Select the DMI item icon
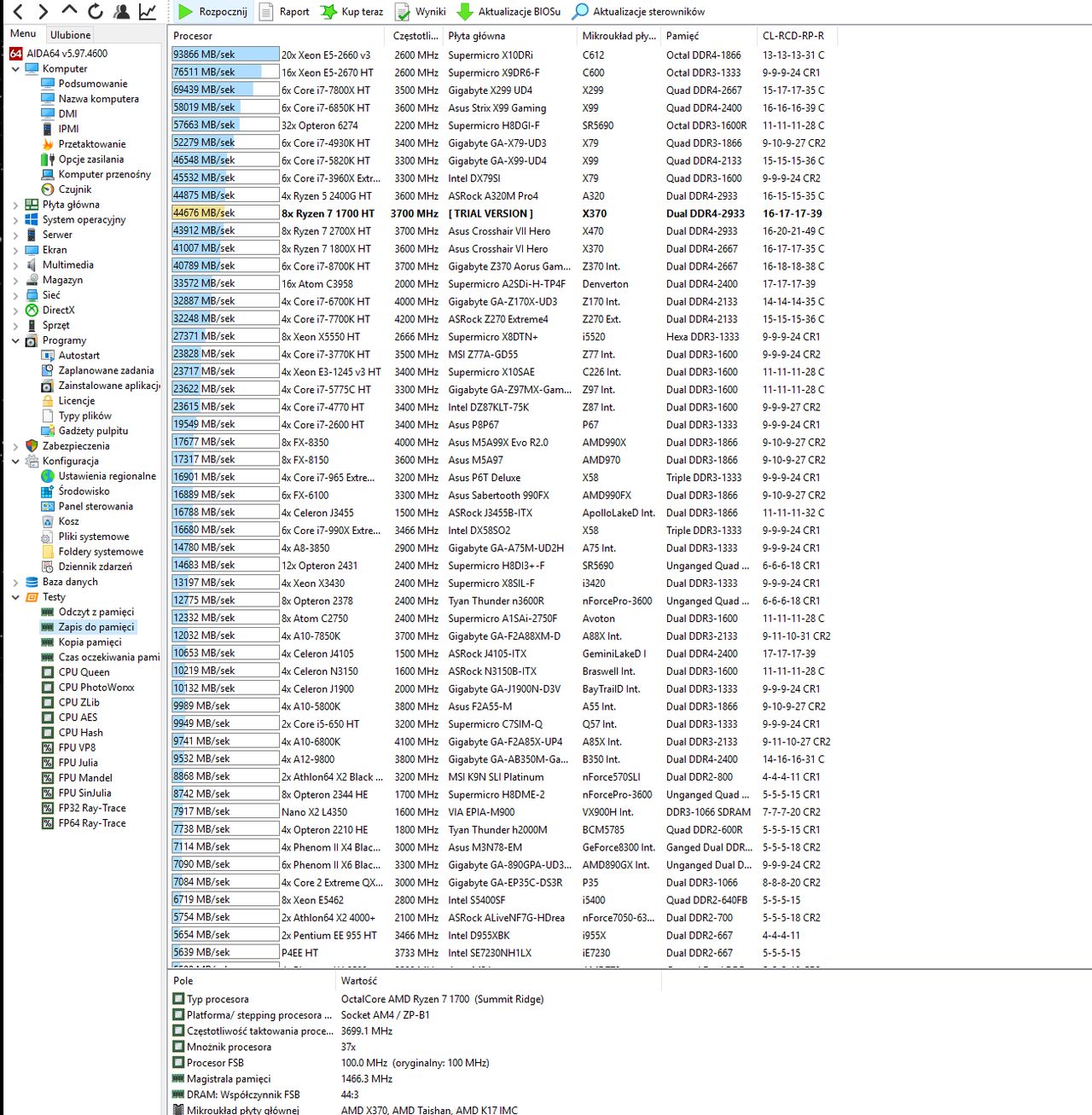 [x=48, y=113]
